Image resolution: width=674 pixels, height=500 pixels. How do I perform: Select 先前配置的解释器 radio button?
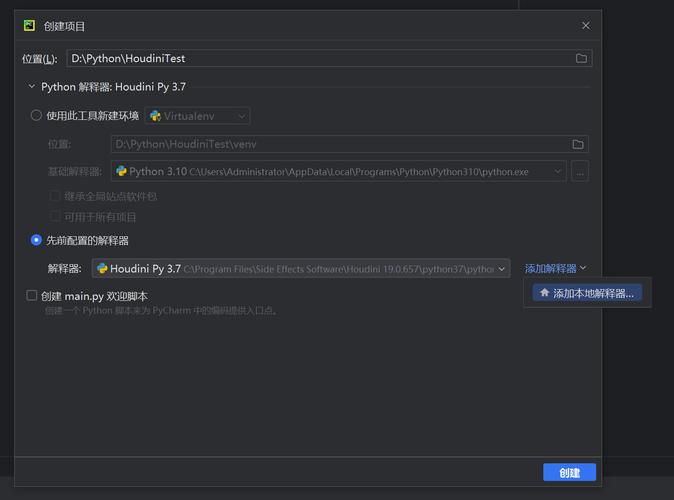click(x=36, y=240)
